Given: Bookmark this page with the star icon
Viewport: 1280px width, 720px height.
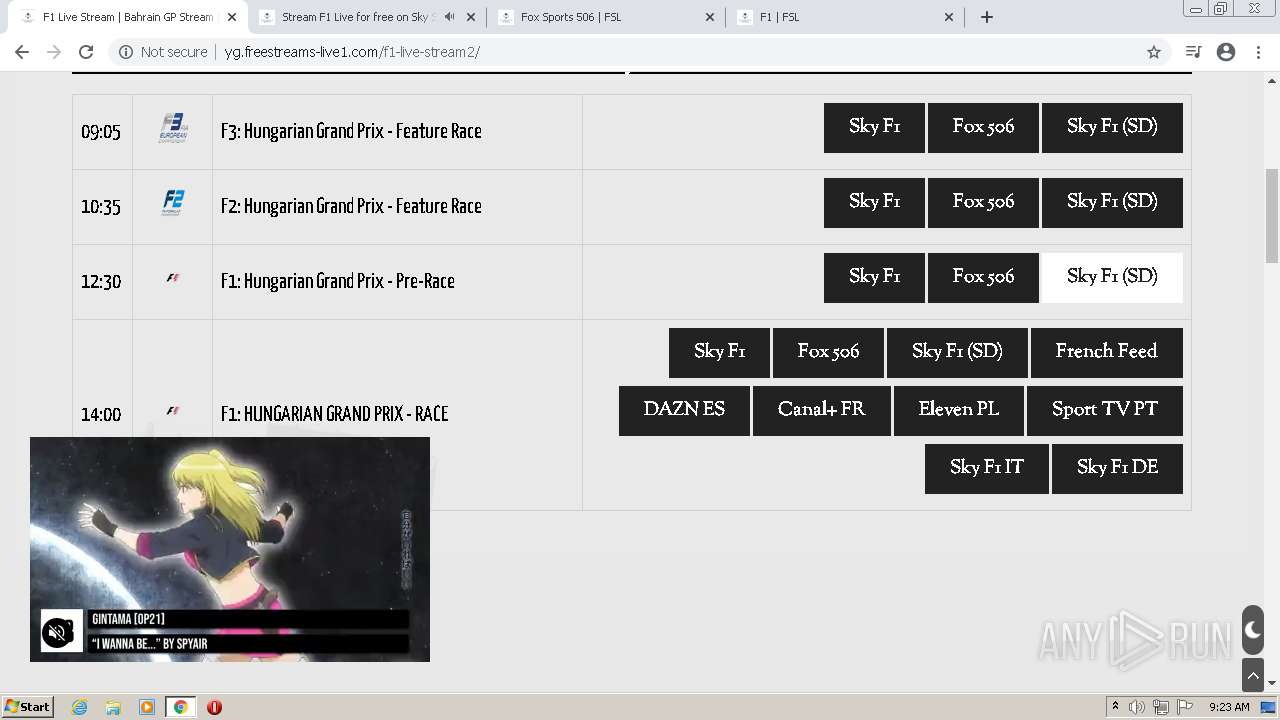Looking at the screenshot, I should pyautogui.click(x=1154, y=52).
